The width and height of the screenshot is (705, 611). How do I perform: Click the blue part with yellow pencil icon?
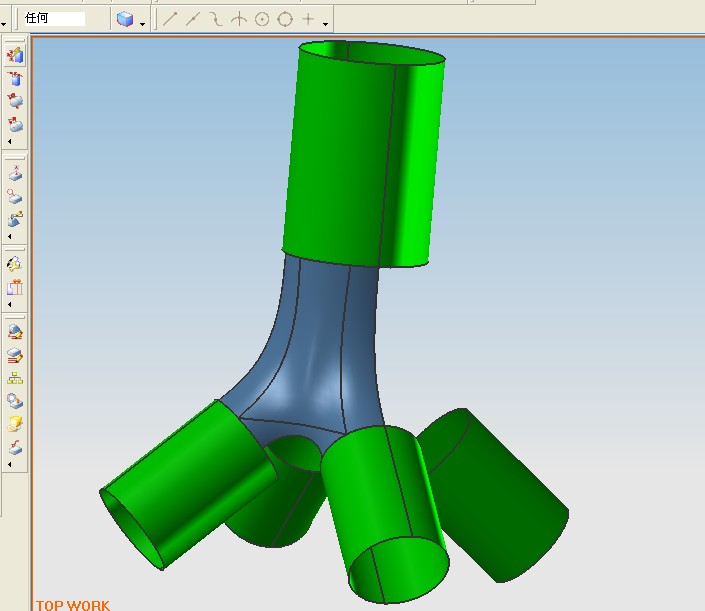pyautogui.click(x=15, y=219)
